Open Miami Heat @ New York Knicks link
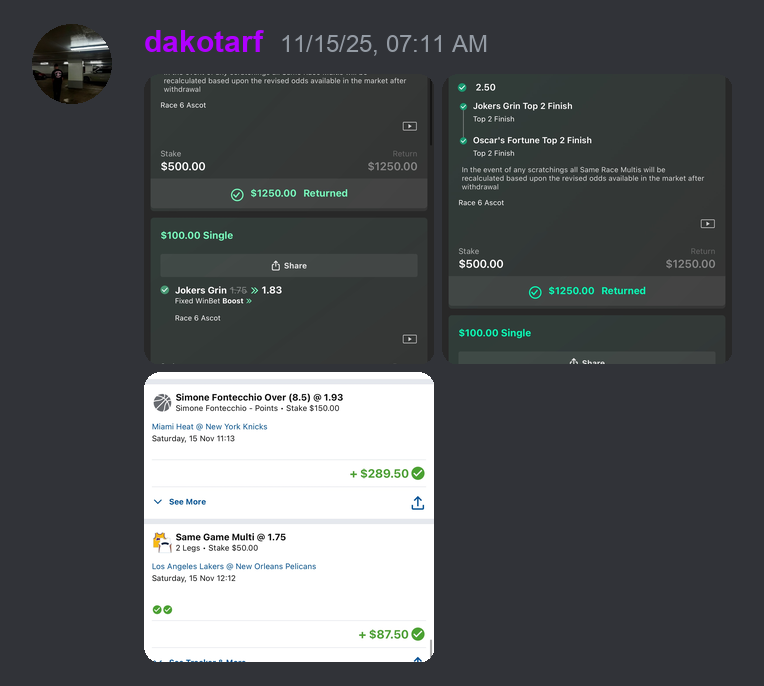The height and width of the screenshot is (686, 764). pos(210,426)
